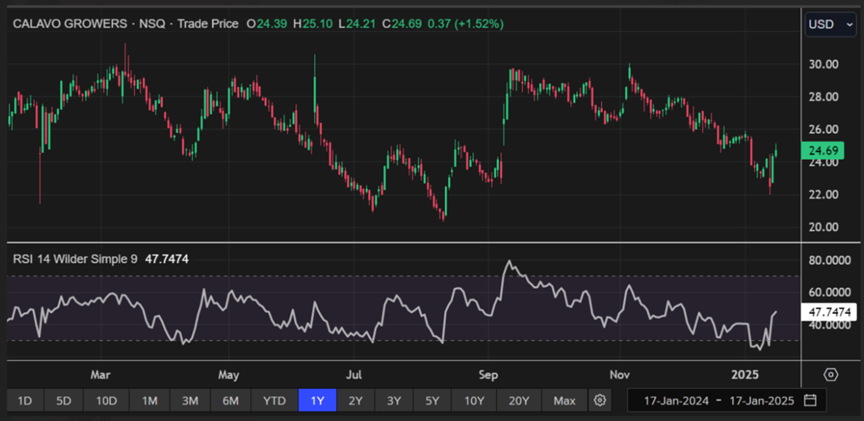Click the 80.0000 RSI axis label

[831, 260]
